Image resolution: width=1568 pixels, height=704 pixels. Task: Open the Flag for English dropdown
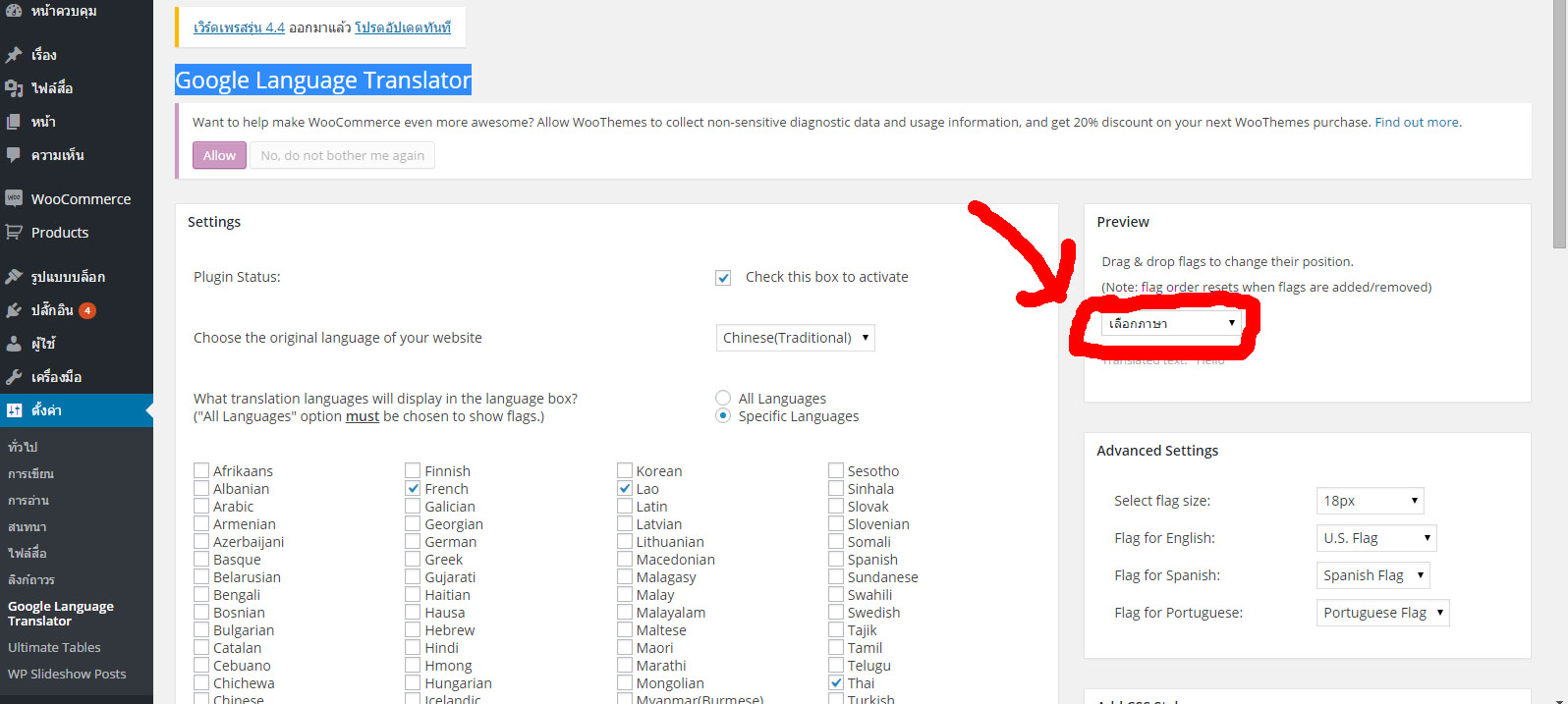[x=1376, y=538]
